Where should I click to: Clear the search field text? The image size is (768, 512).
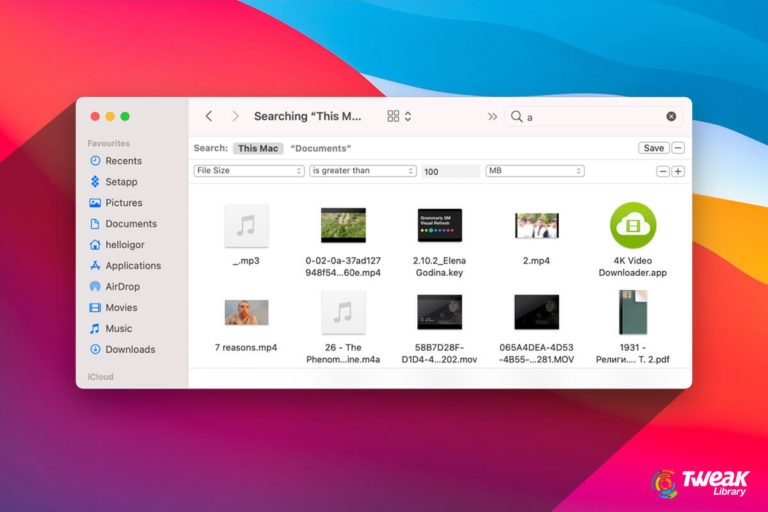(x=671, y=116)
